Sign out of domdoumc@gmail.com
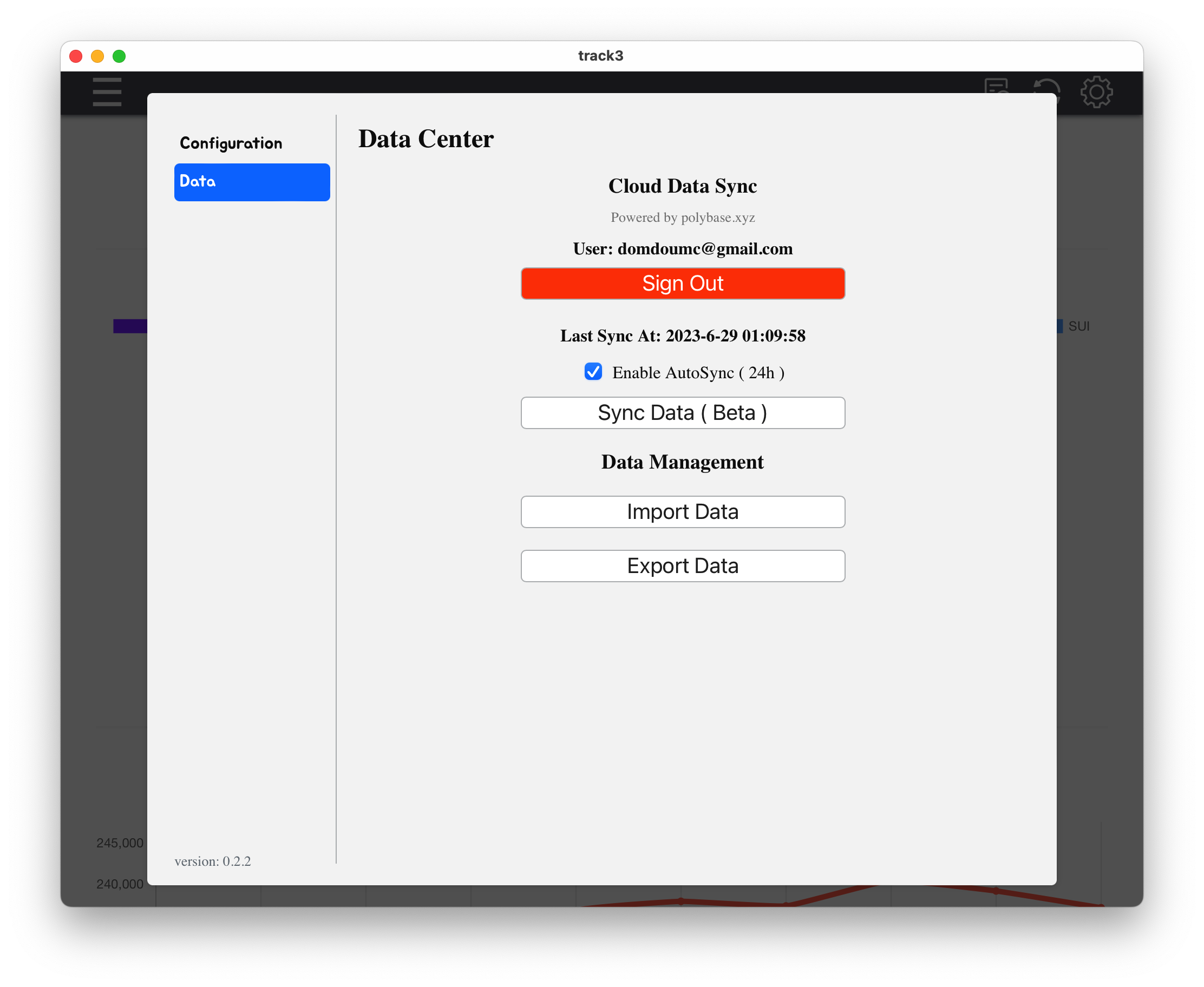The height and width of the screenshot is (987, 1204). (683, 283)
